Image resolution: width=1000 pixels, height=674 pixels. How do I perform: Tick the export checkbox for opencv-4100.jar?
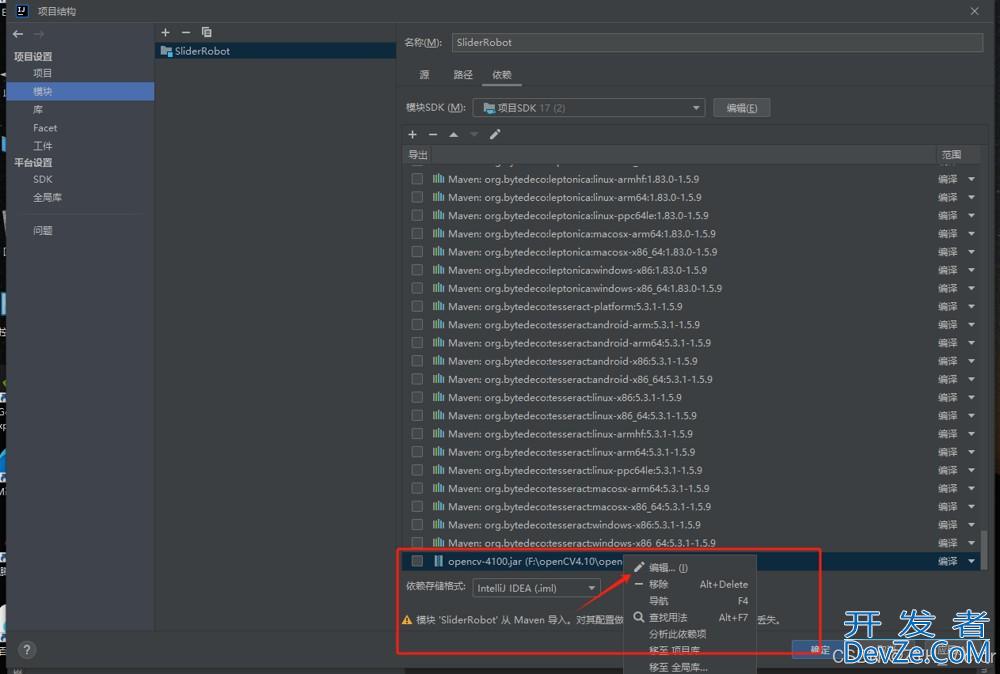(417, 561)
